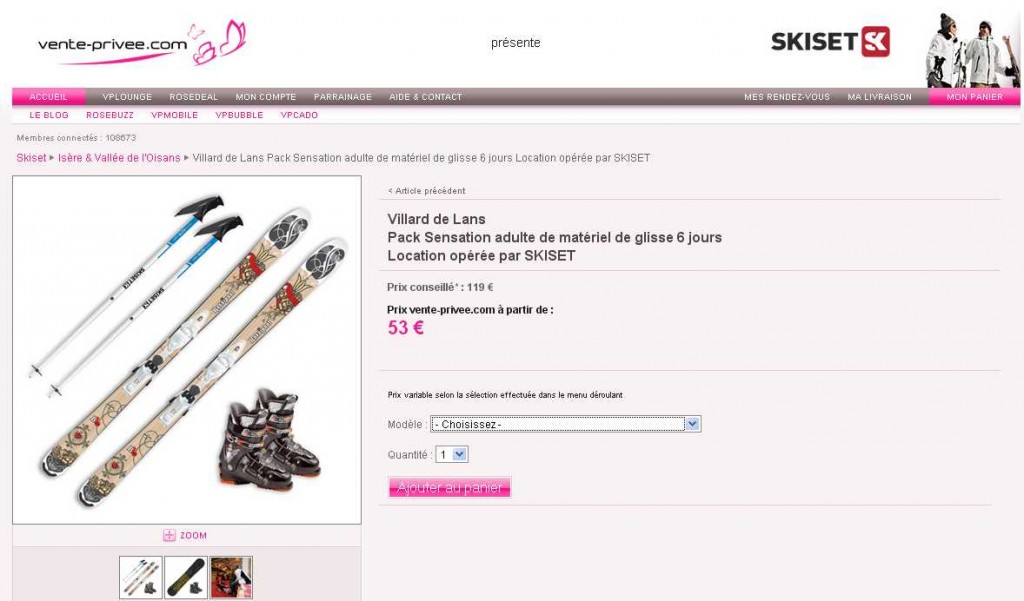Open the VPCADO submenu link

point(299,115)
